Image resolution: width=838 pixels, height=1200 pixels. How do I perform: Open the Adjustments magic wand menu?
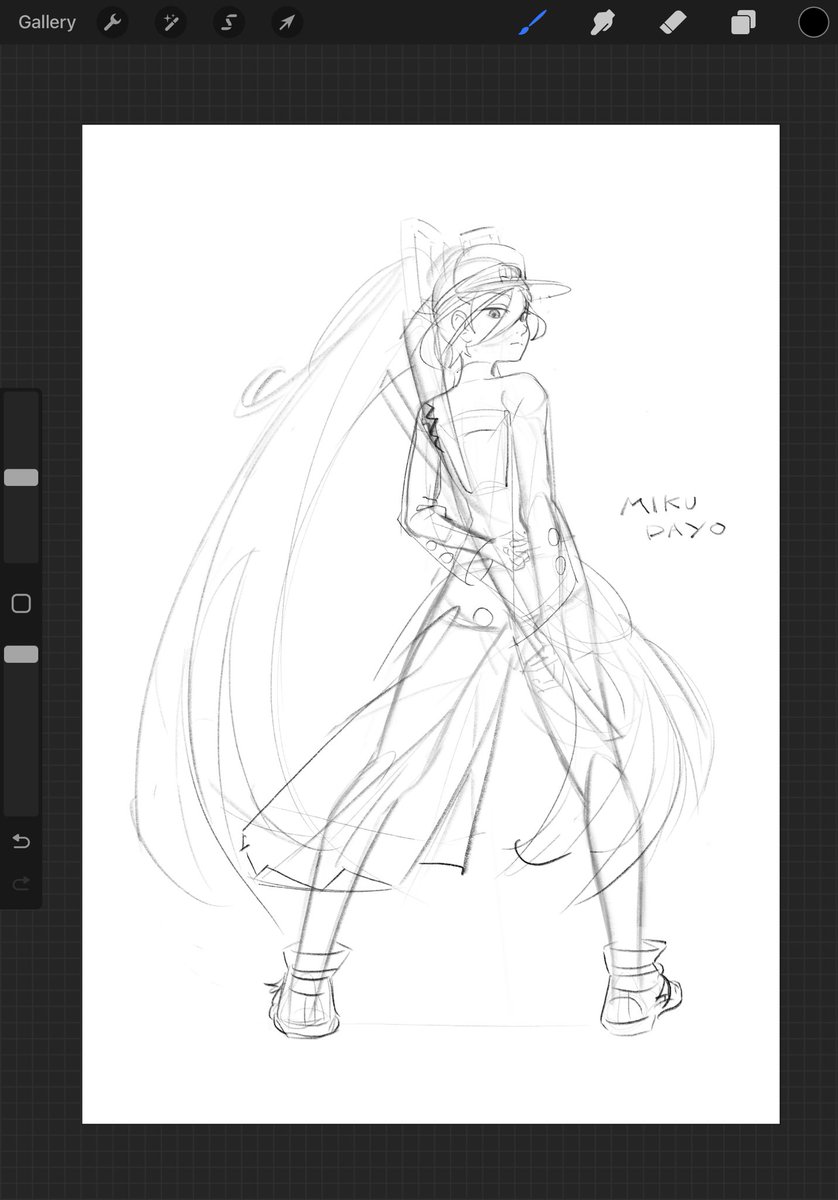click(170, 22)
